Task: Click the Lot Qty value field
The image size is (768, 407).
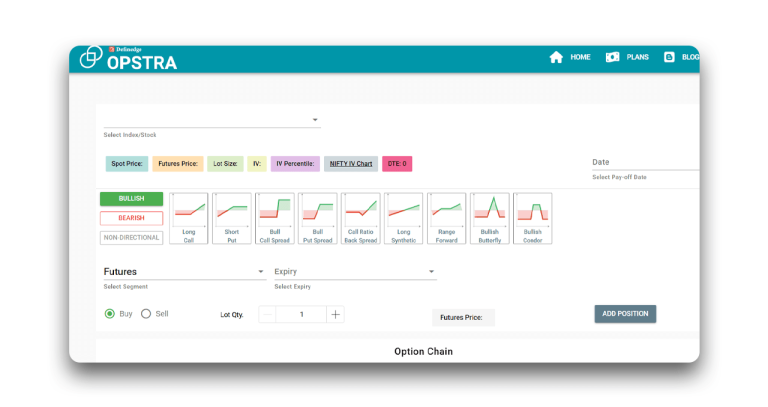Action: click(301, 314)
